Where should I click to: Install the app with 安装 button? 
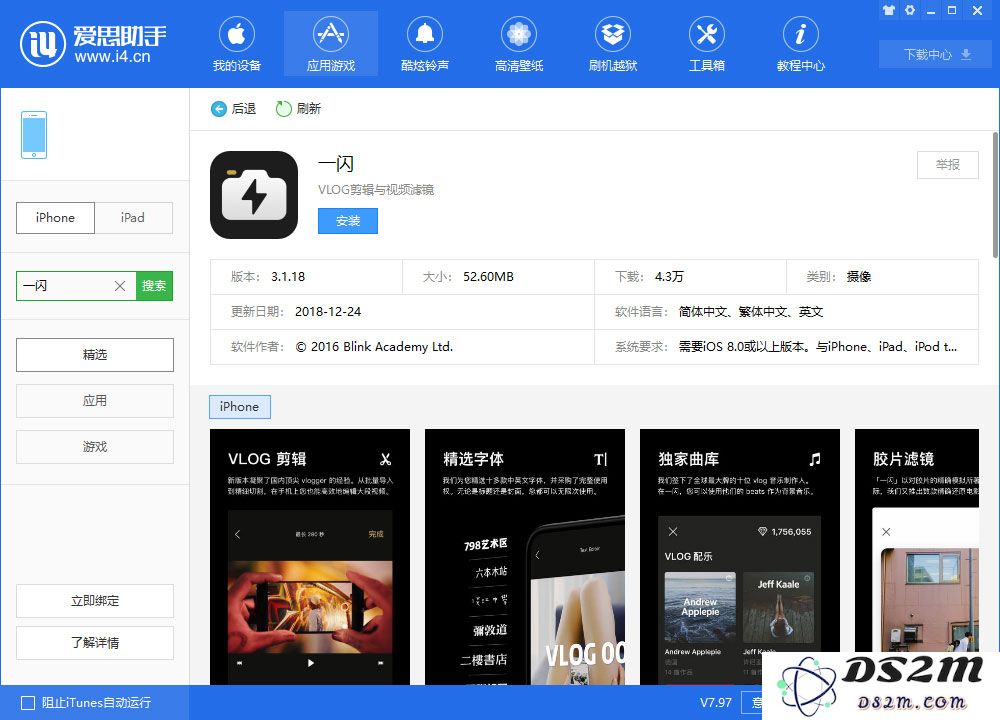(348, 221)
